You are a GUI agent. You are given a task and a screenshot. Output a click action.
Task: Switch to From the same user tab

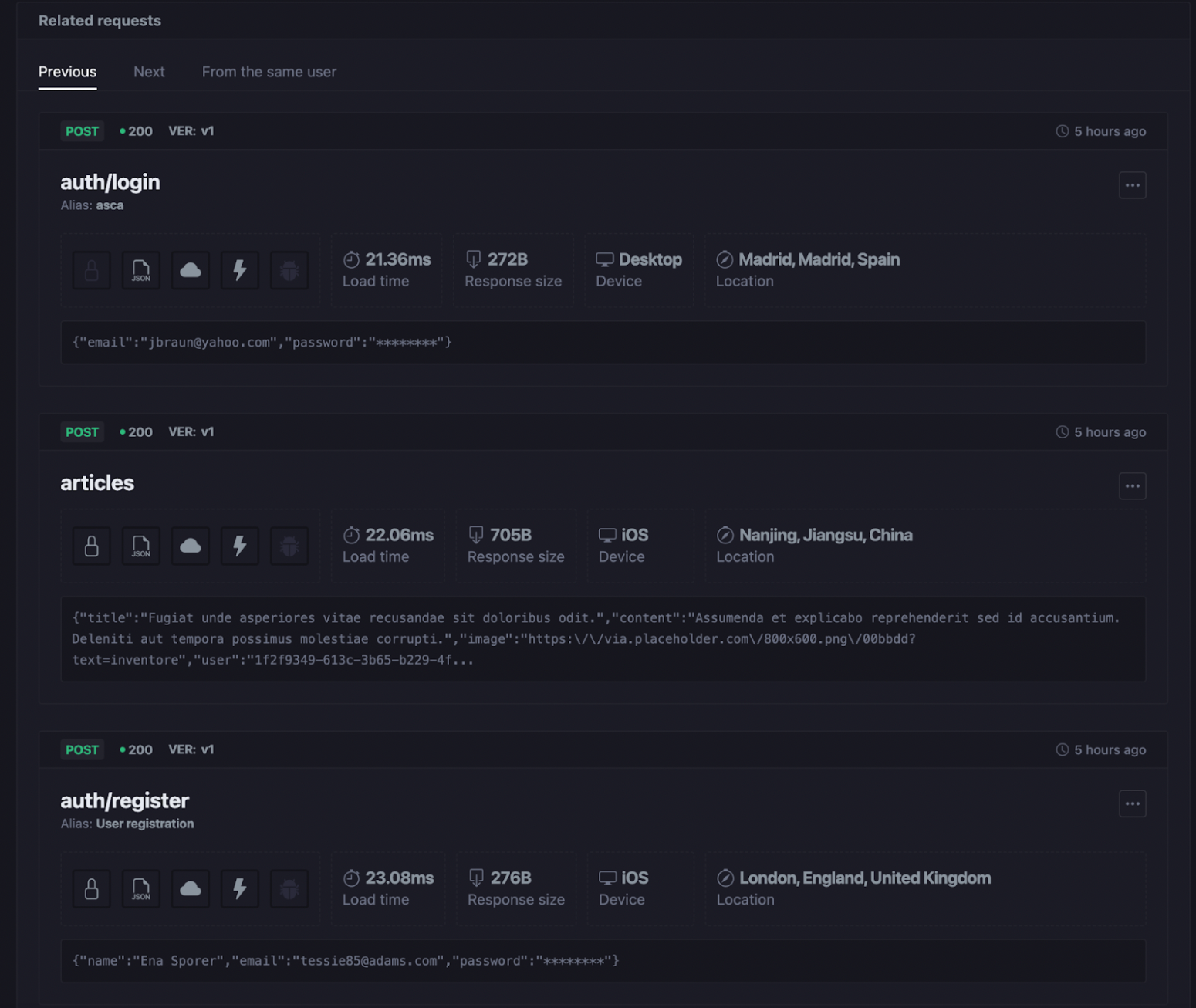coord(269,72)
